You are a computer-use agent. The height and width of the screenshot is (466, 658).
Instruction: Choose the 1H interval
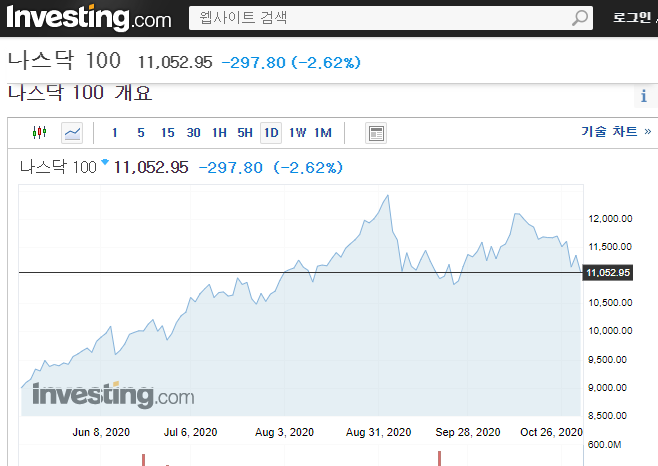click(219, 133)
